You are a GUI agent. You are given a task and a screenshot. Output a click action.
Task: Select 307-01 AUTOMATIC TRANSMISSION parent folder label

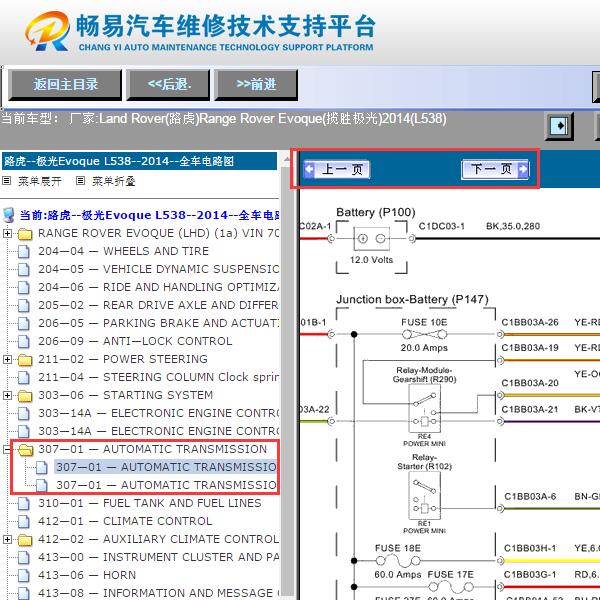(x=152, y=449)
